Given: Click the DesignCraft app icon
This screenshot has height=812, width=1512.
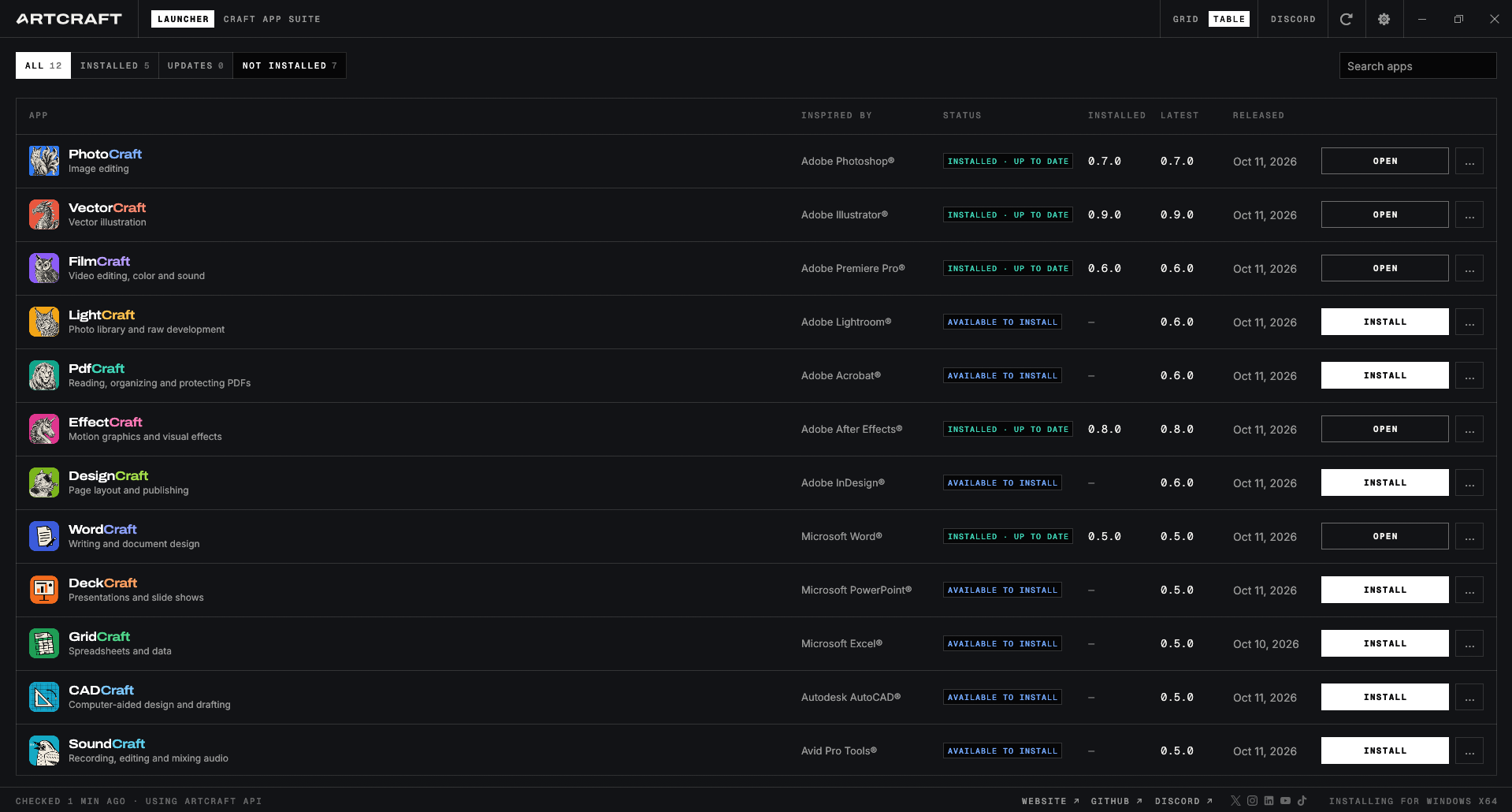Looking at the screenshot, I should tap(44, 482).
